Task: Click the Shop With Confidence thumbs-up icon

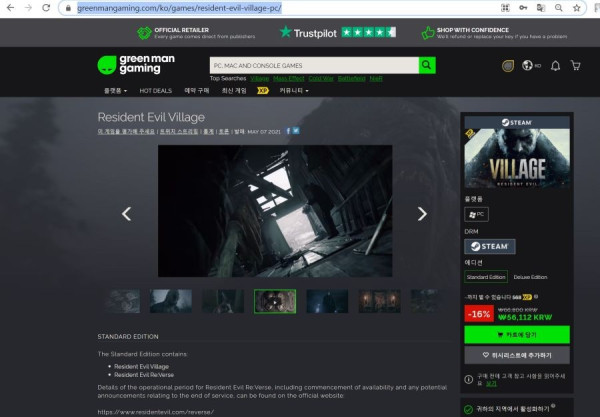Action: tap(428, 33)
